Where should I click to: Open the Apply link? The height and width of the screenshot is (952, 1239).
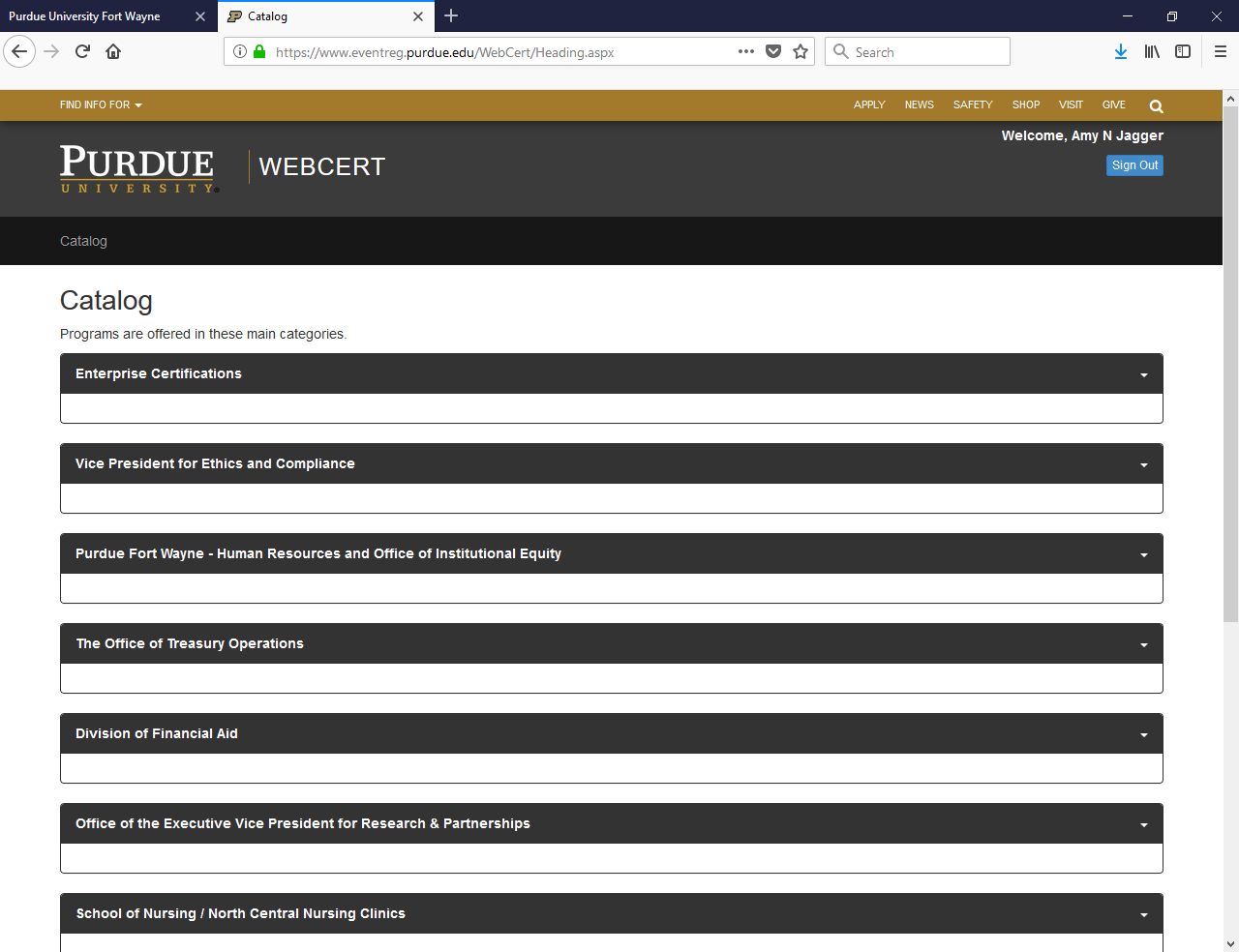[x=869, y=104]
